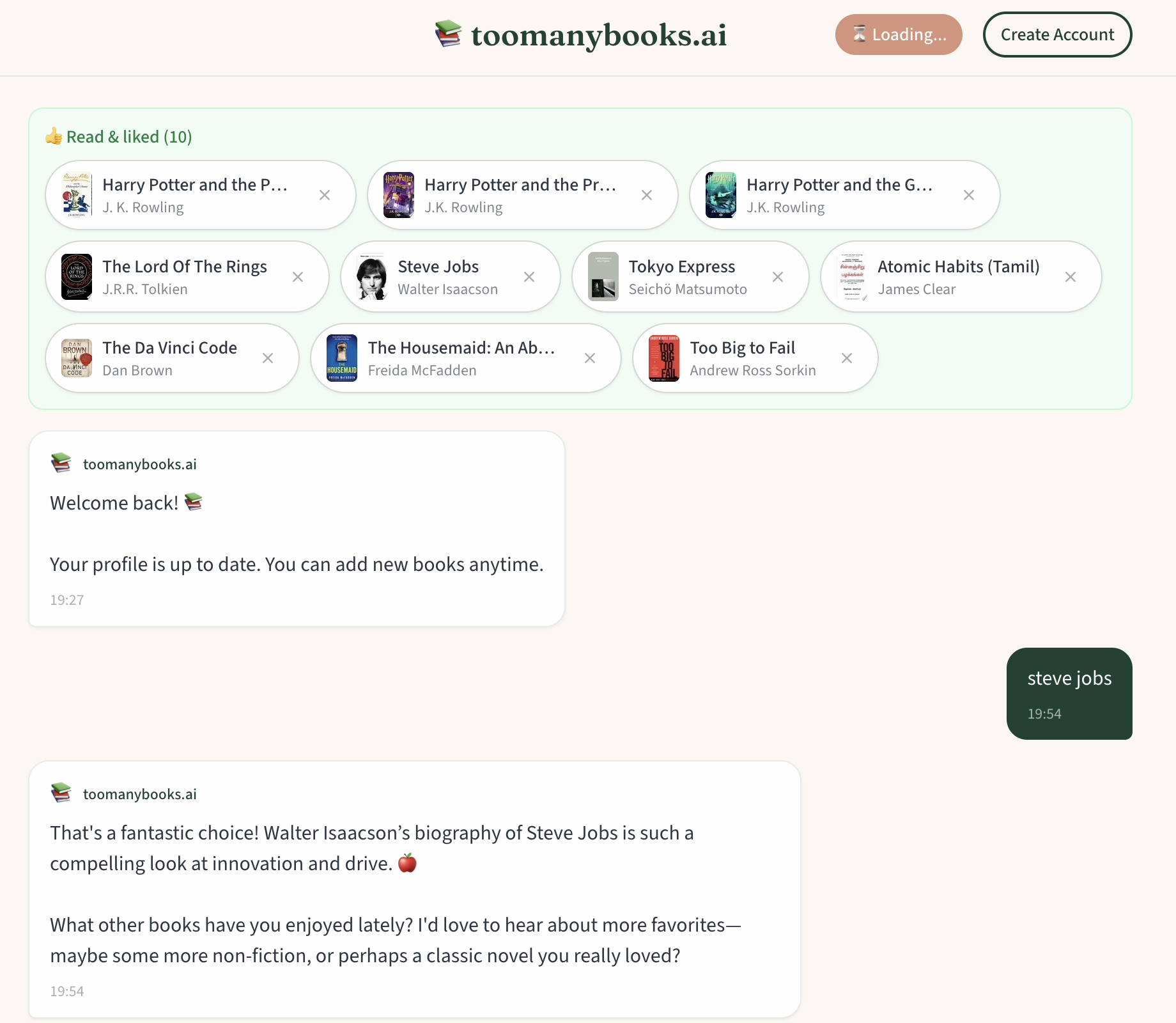
Task: Click the hourglass icon inside the Loading button
Action: click(x=859, y=35)
